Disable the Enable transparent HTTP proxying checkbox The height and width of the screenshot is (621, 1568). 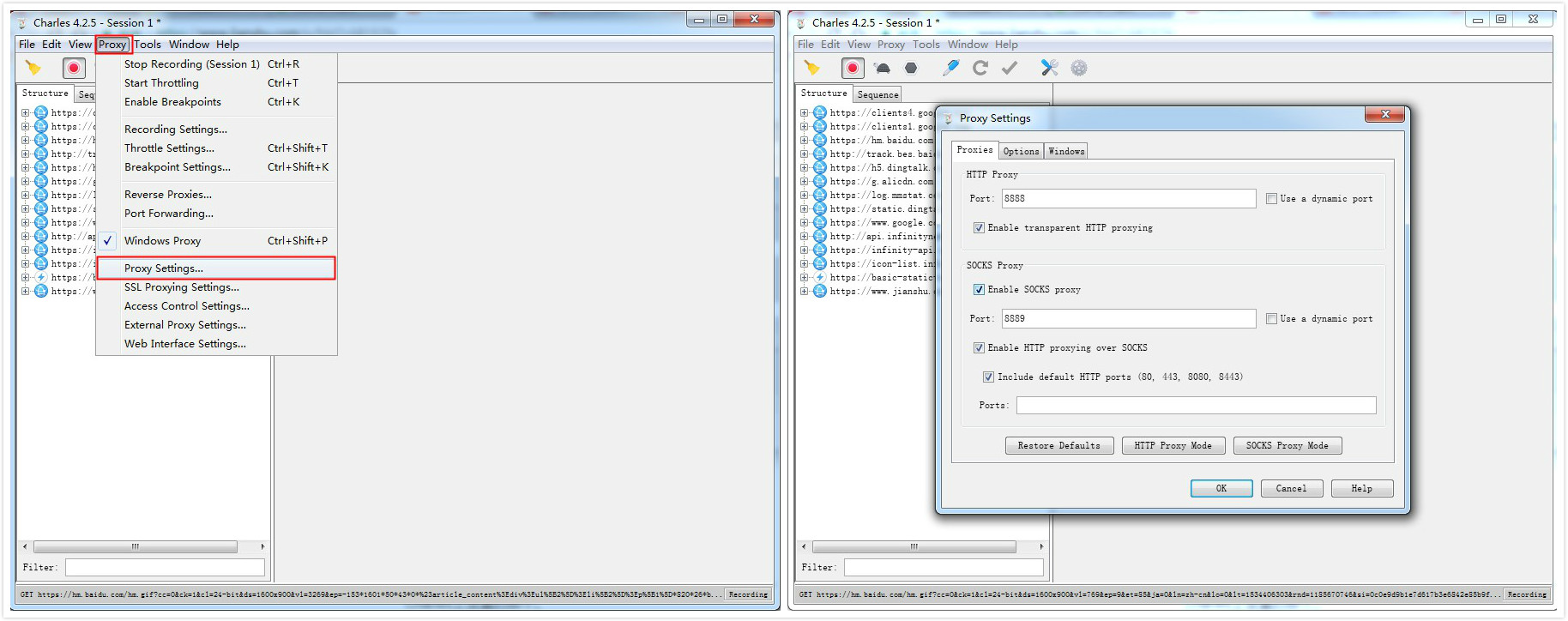(979, 228)
